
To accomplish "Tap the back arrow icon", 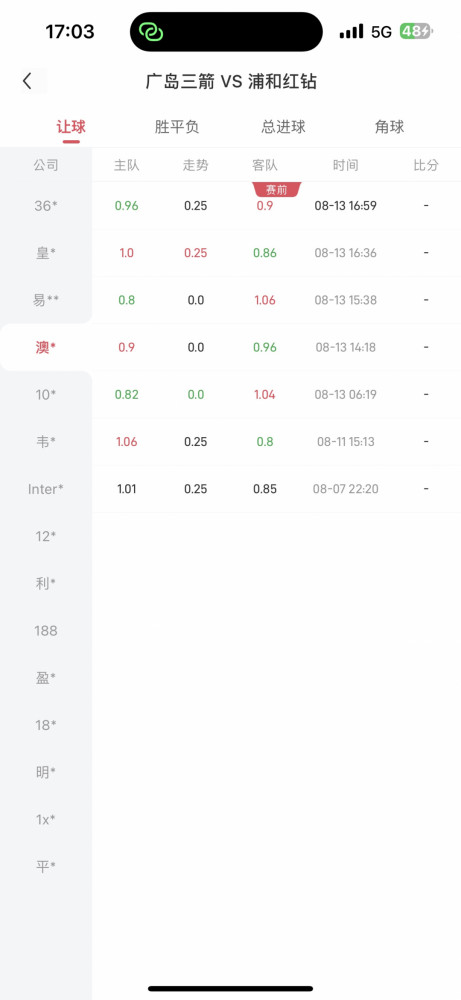I will [27, 81].
